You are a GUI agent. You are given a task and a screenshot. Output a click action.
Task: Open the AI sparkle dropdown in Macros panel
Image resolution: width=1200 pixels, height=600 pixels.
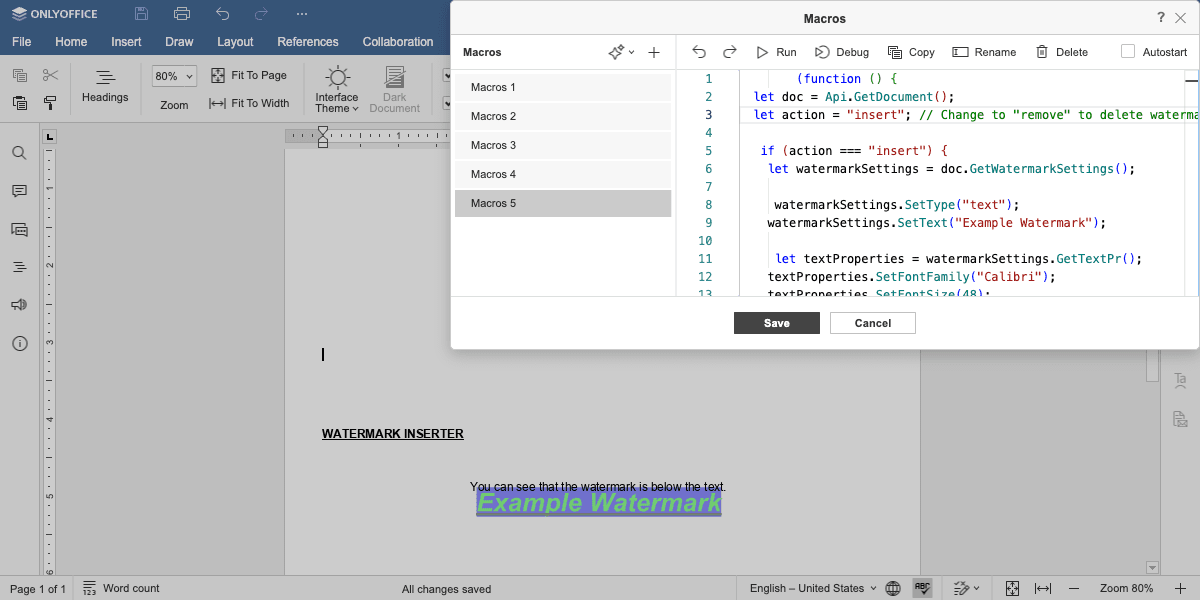[621, 52]
